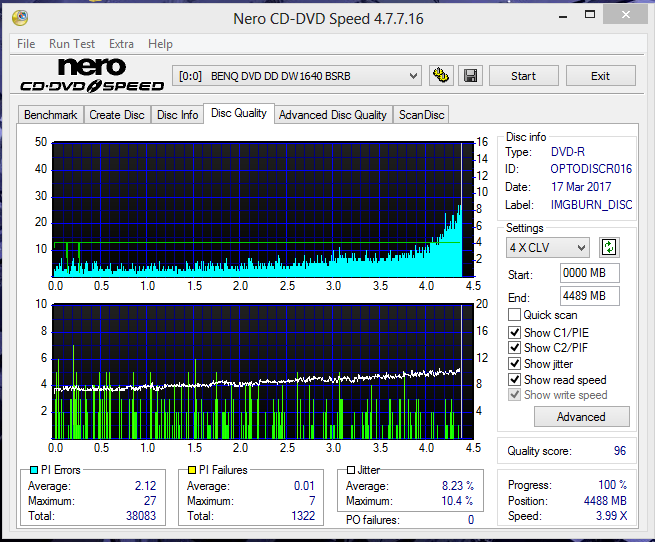Click the date 17 Mar 2017
655x542 pixels.
[x=581, y=187]
